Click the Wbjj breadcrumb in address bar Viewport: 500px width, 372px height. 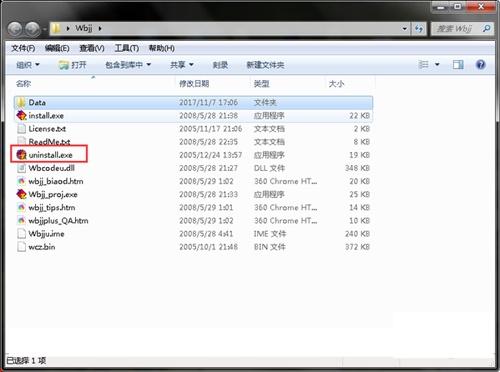[x=84, y=28]
